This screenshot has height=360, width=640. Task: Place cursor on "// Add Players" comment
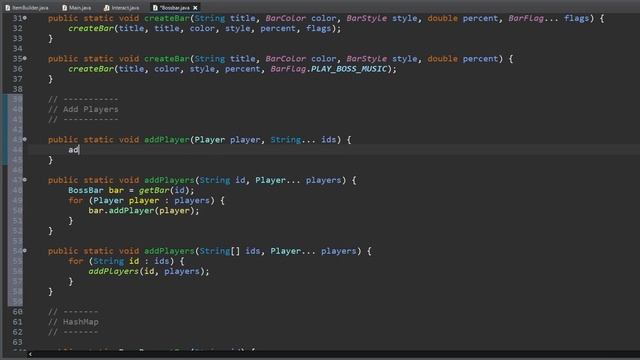(x=83, y=109)
